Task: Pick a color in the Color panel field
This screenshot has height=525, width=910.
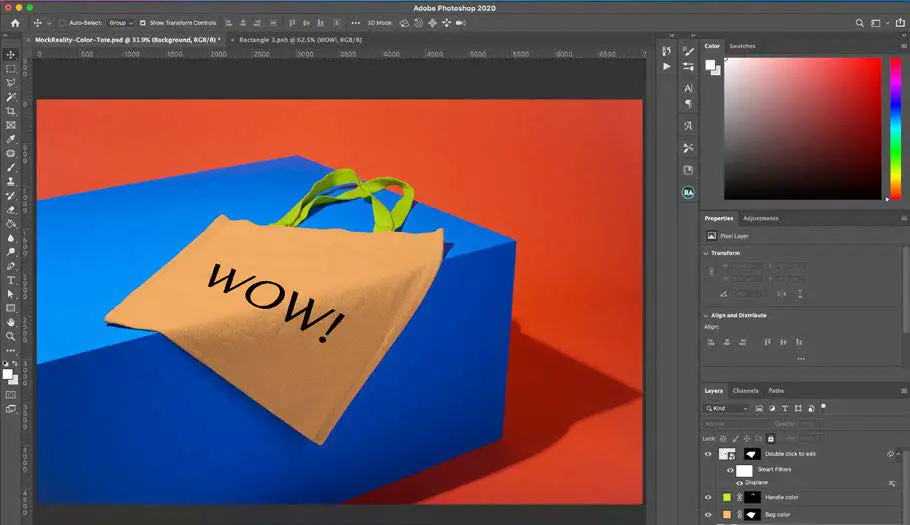Action: [x=803, y=129]
